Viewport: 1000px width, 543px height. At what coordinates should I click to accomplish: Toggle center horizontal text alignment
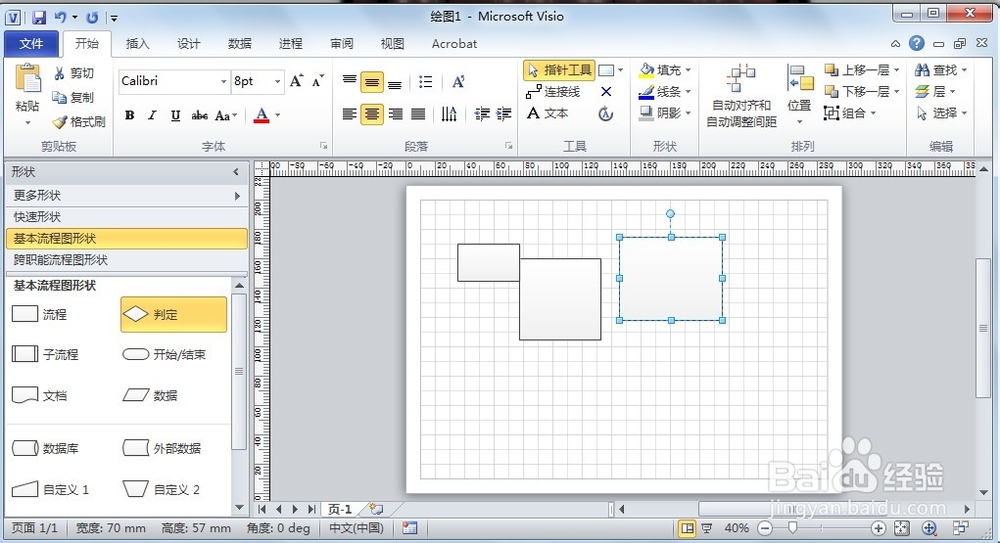pyautogui.click(x=372, y=114)
